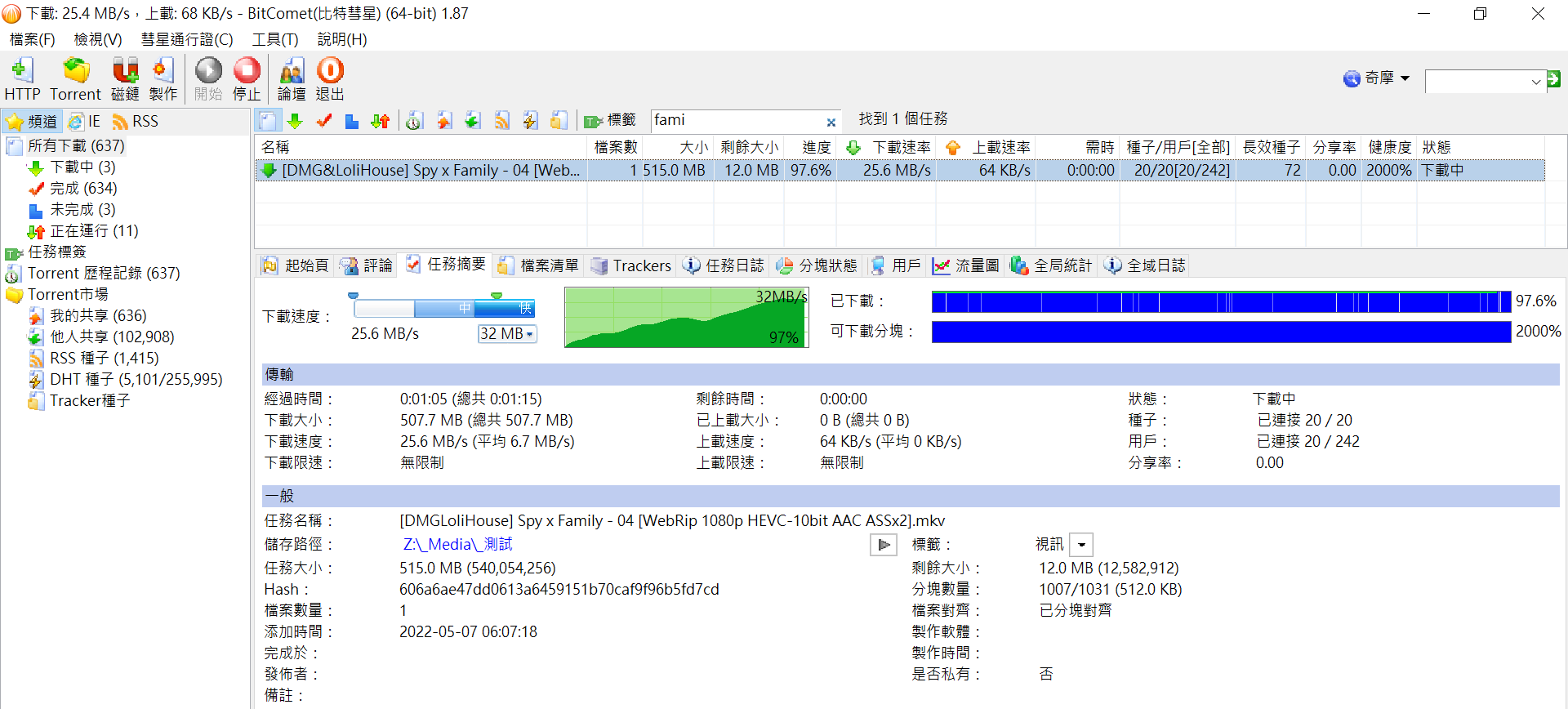The image size is (1568, 709).
Task: Filter incomplete tasks blue icon
Action: 352,121
